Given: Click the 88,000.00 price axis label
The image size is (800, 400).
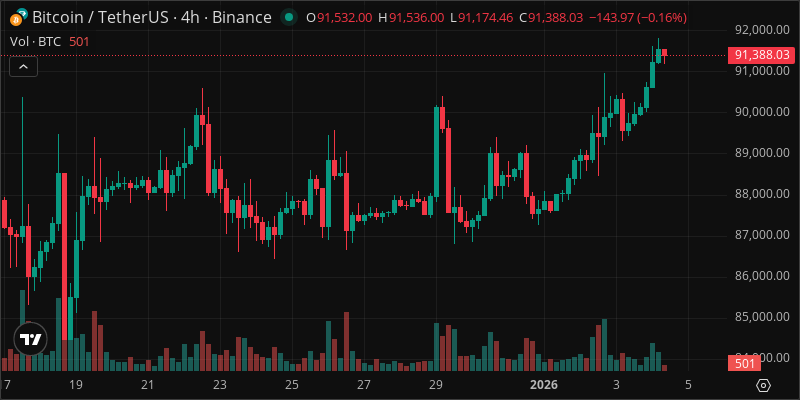Looking at the screenshot, I should [x=762, y=194].
